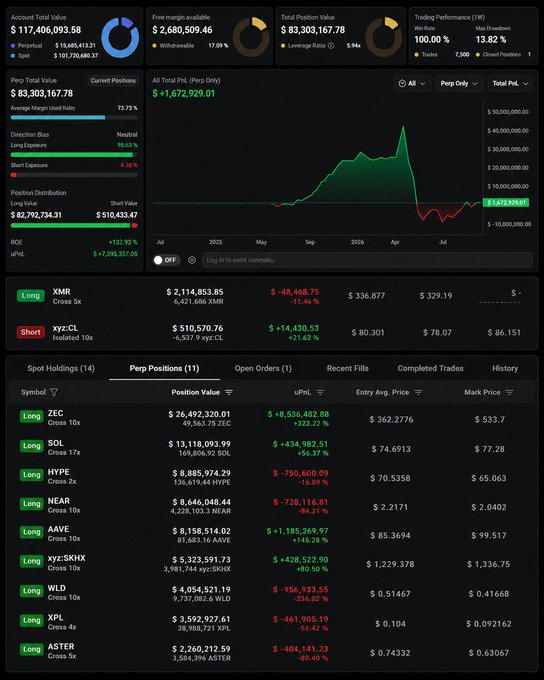This screenshot has height=680, width=544.
Task: Click the Long badge of the HYPE row
Action: pos(31,475)
